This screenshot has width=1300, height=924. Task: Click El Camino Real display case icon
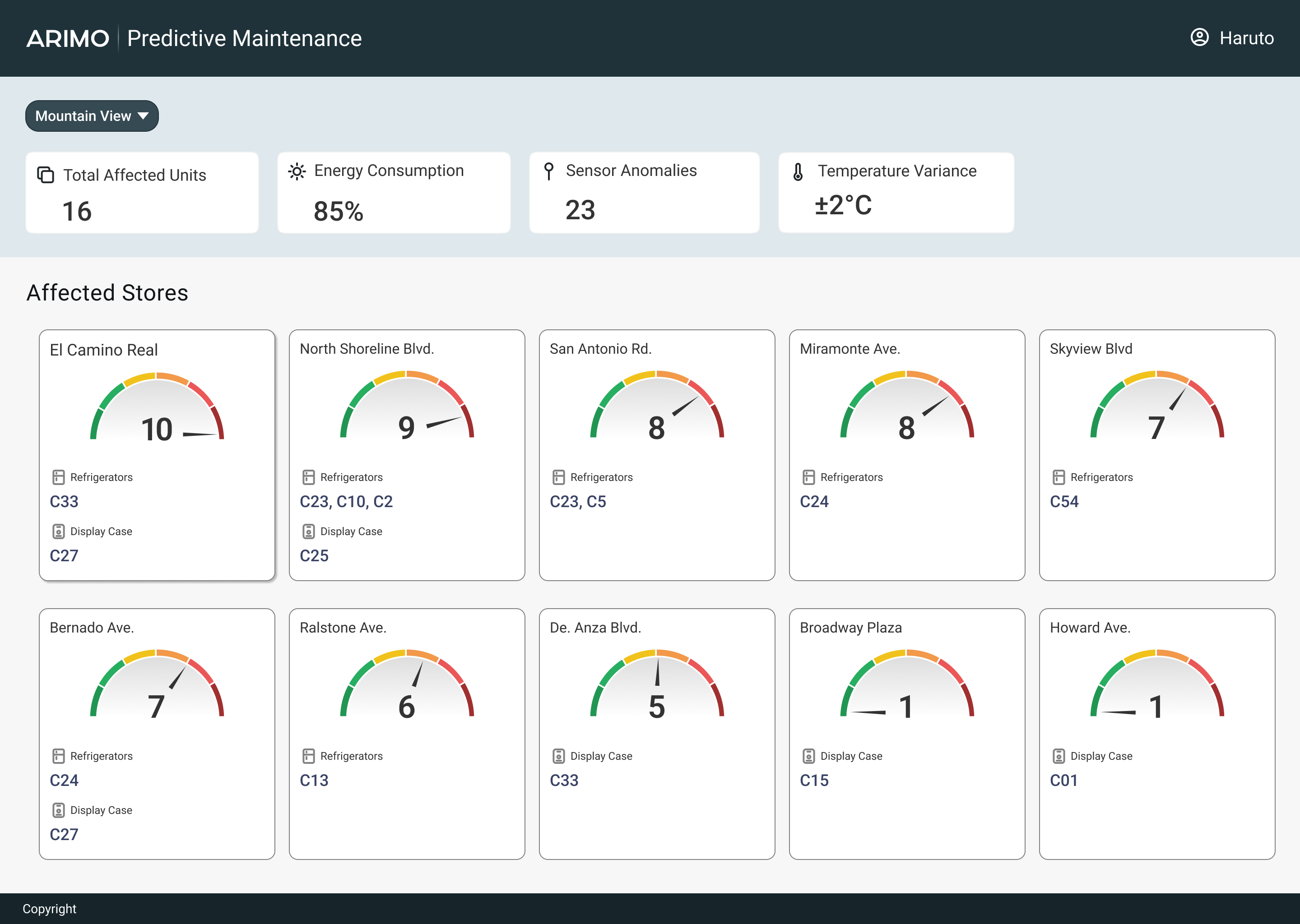pyautogui.click(x=59, y=531)
